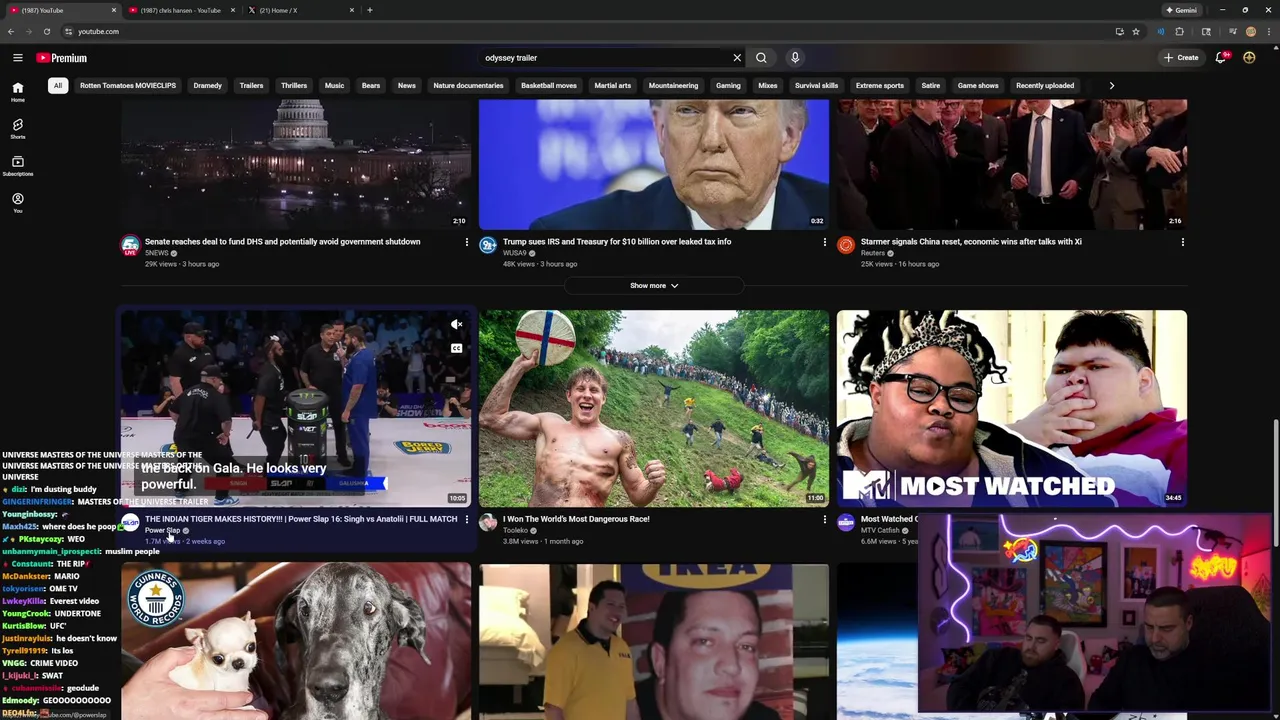Switch to the Home / X tab
The height and width of the screenshot is (720, 1280).
pyautogui.click(x=300, y=10)
